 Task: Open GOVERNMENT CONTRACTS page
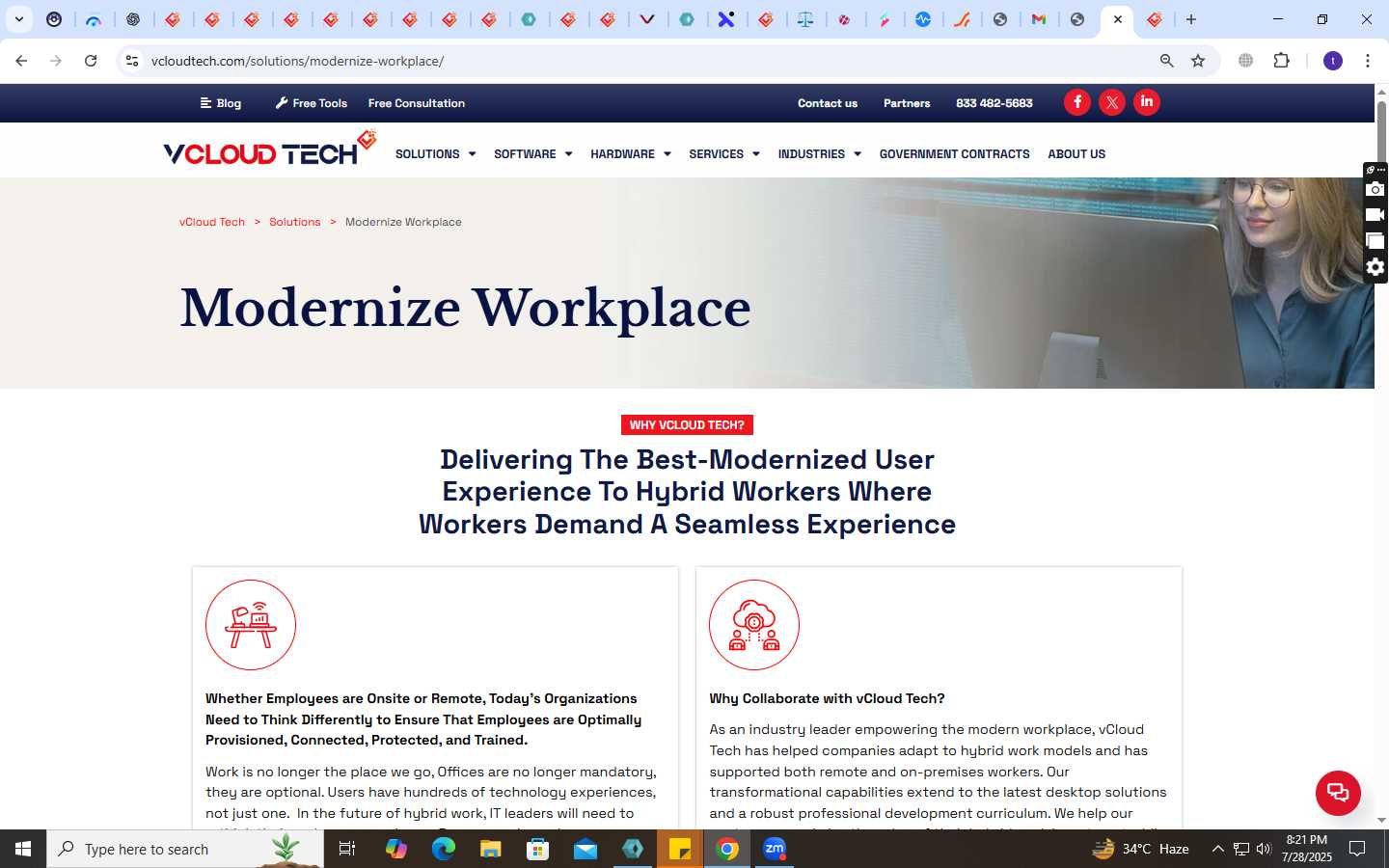click(954, 154)
